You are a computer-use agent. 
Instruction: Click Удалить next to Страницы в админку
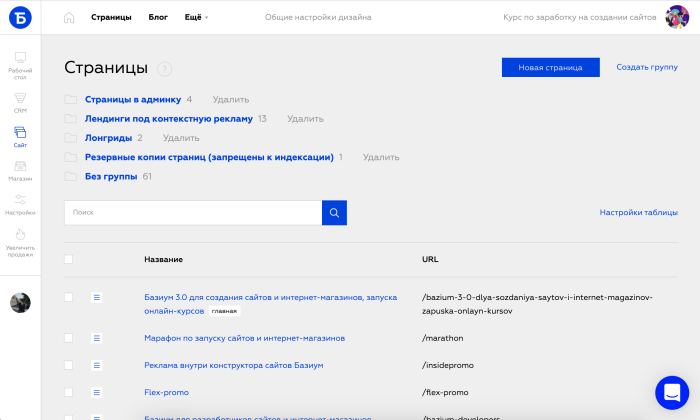pos(231,99)
